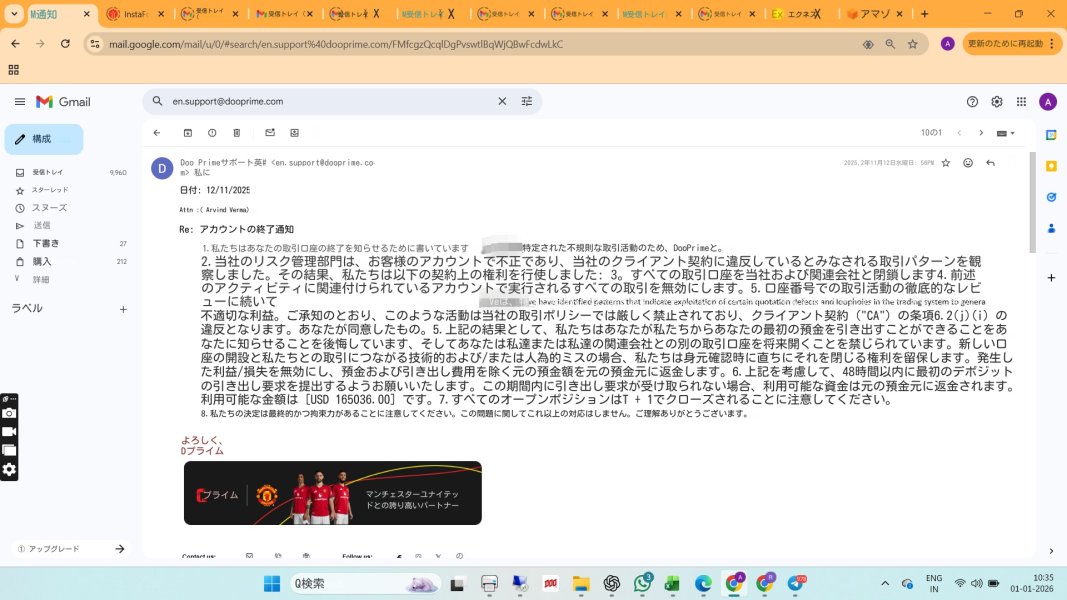
Task: Open Gmail Help question mark
Action: click(972, 101)
